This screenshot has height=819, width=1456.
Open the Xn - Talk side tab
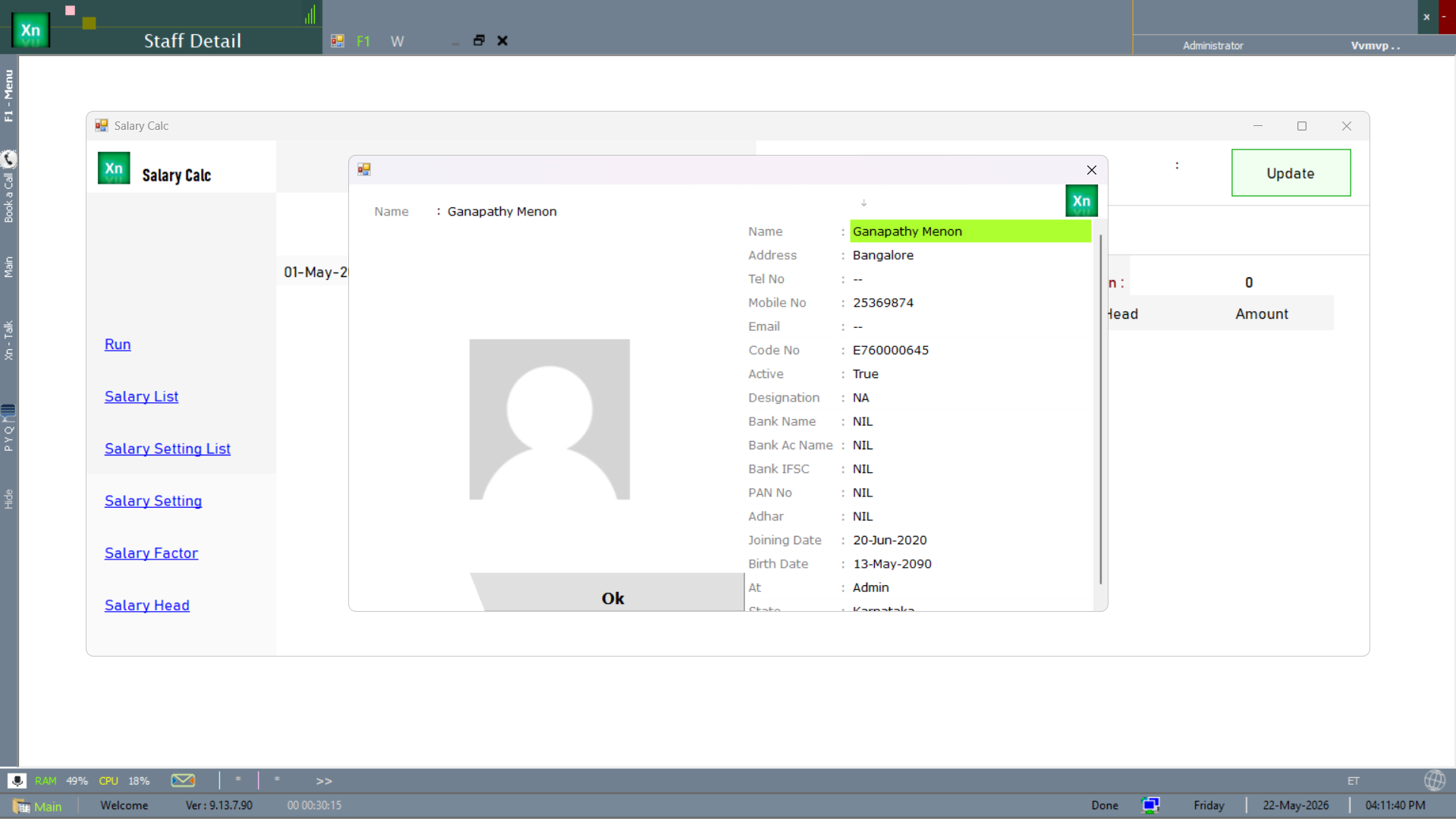pos(8,341)
